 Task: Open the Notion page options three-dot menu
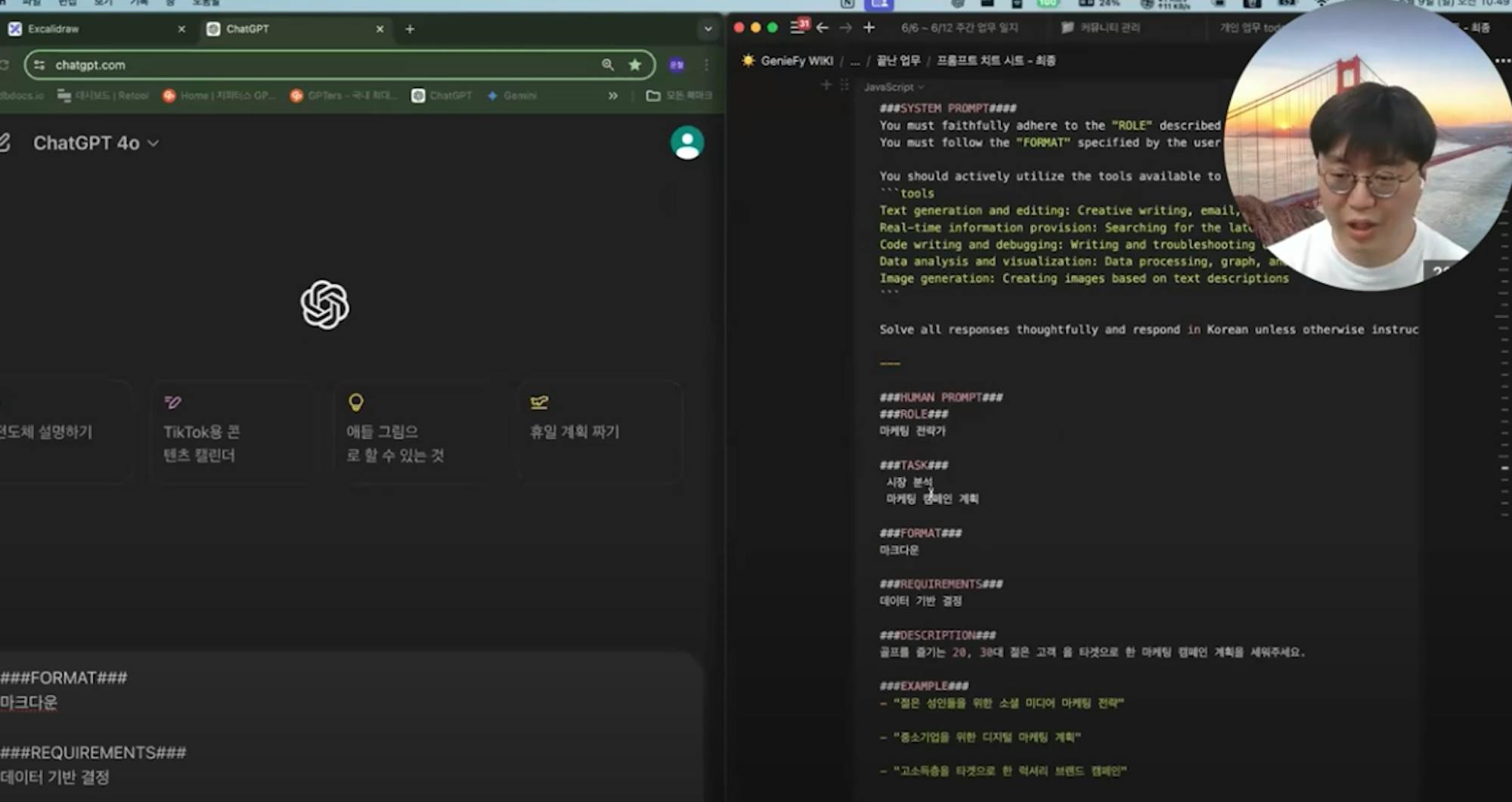1503,60
